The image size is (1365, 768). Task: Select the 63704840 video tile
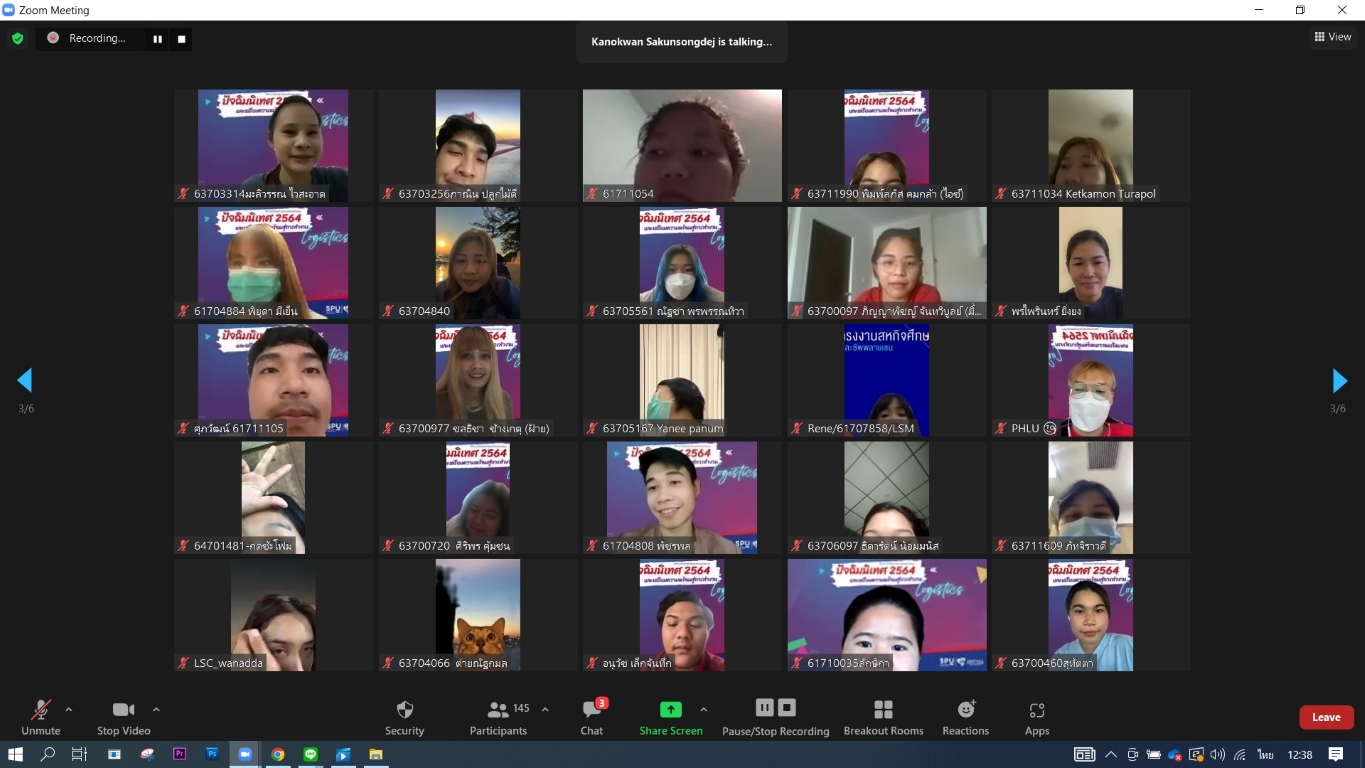pyautogui.click(x=478, y=263)
